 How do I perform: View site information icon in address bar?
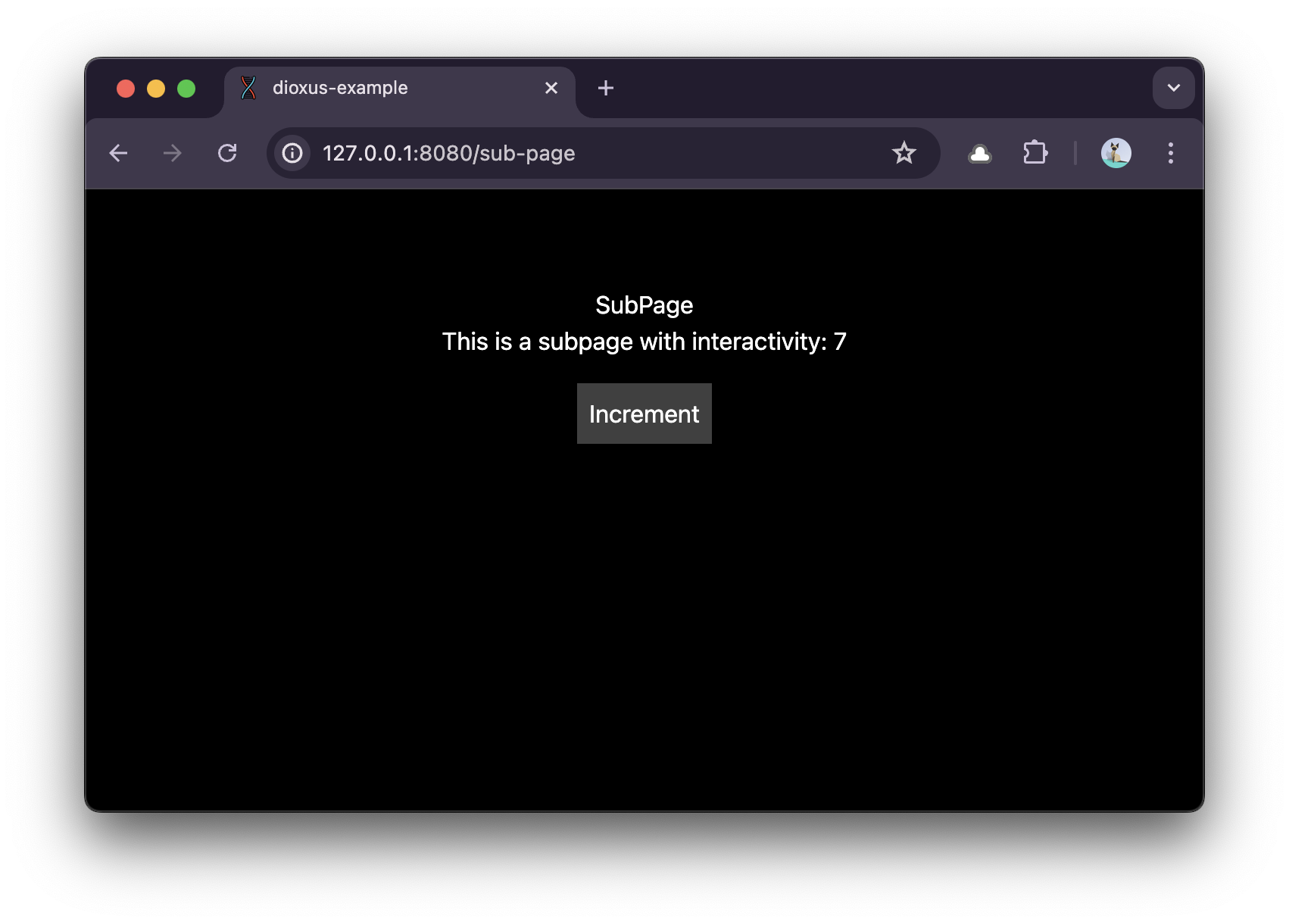click(x=292, y=153)
